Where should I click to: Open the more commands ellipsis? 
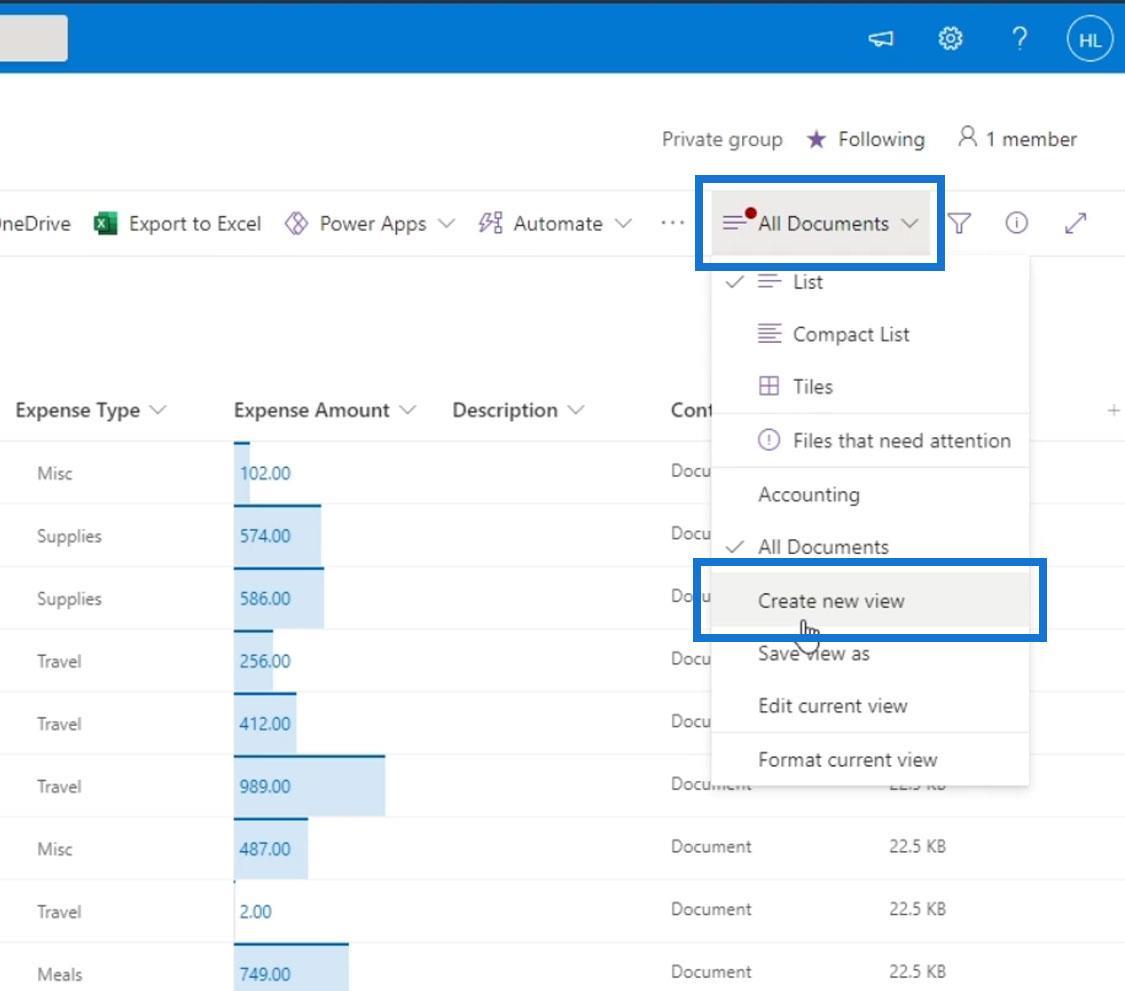pos(672,223)
